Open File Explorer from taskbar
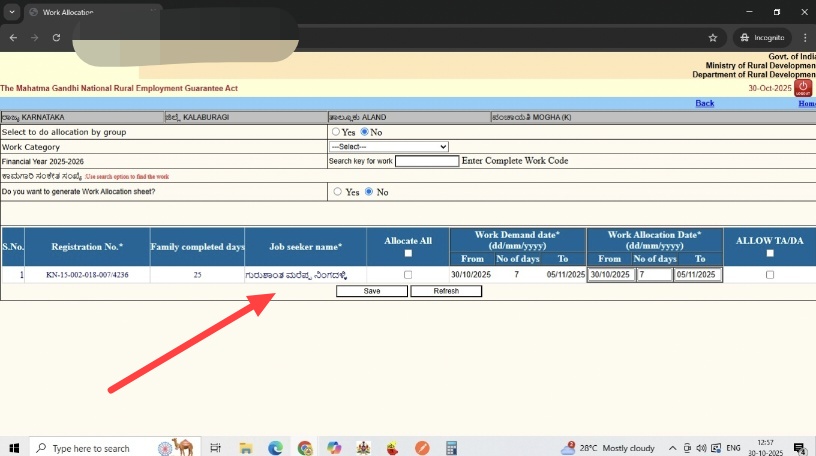Image resolution: width=816 pixels, height=456 pixels. (x=245, y=448)
